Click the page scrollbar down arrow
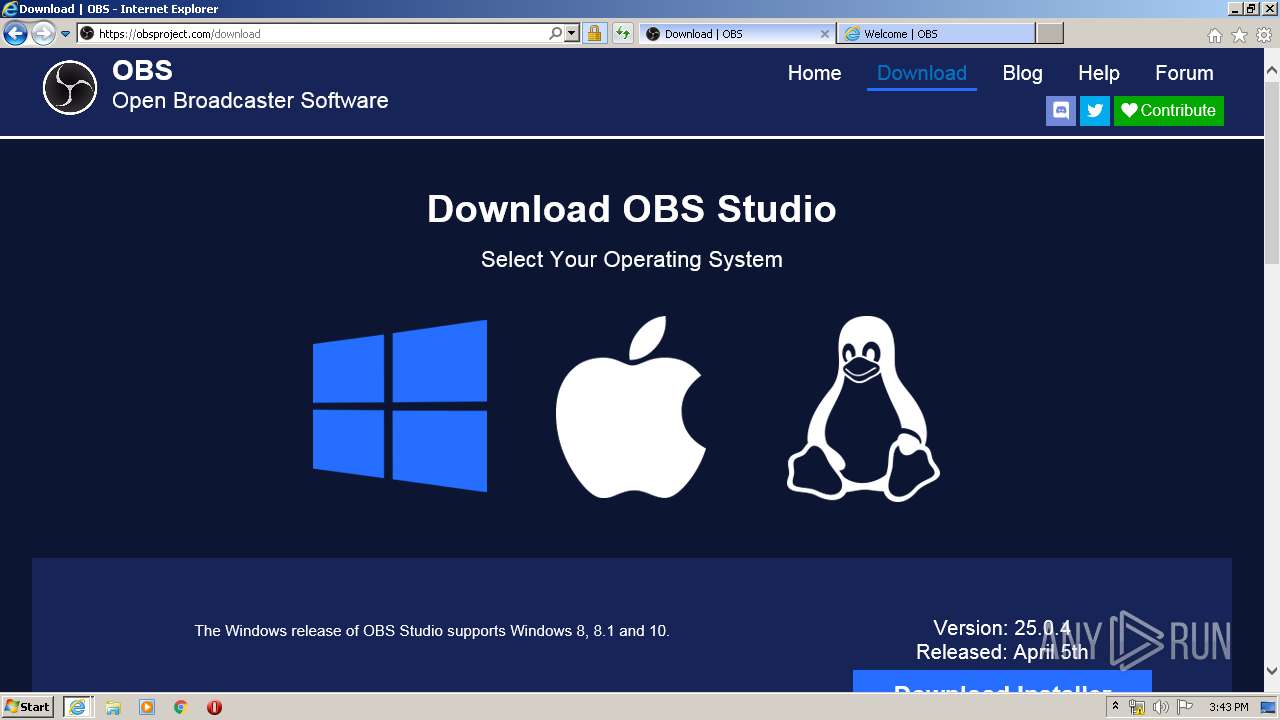 [x=1271, y=671]
